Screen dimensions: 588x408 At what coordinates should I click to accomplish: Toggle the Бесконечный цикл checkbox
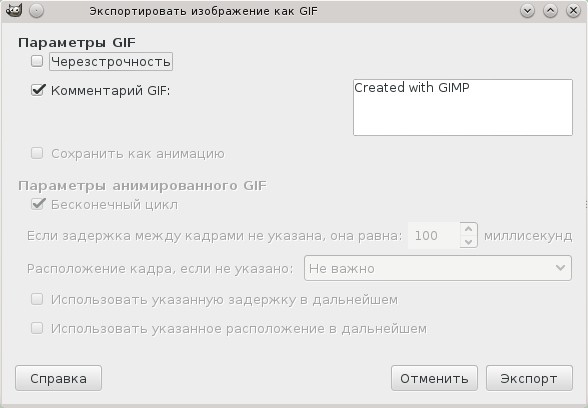tap(38, 204)
